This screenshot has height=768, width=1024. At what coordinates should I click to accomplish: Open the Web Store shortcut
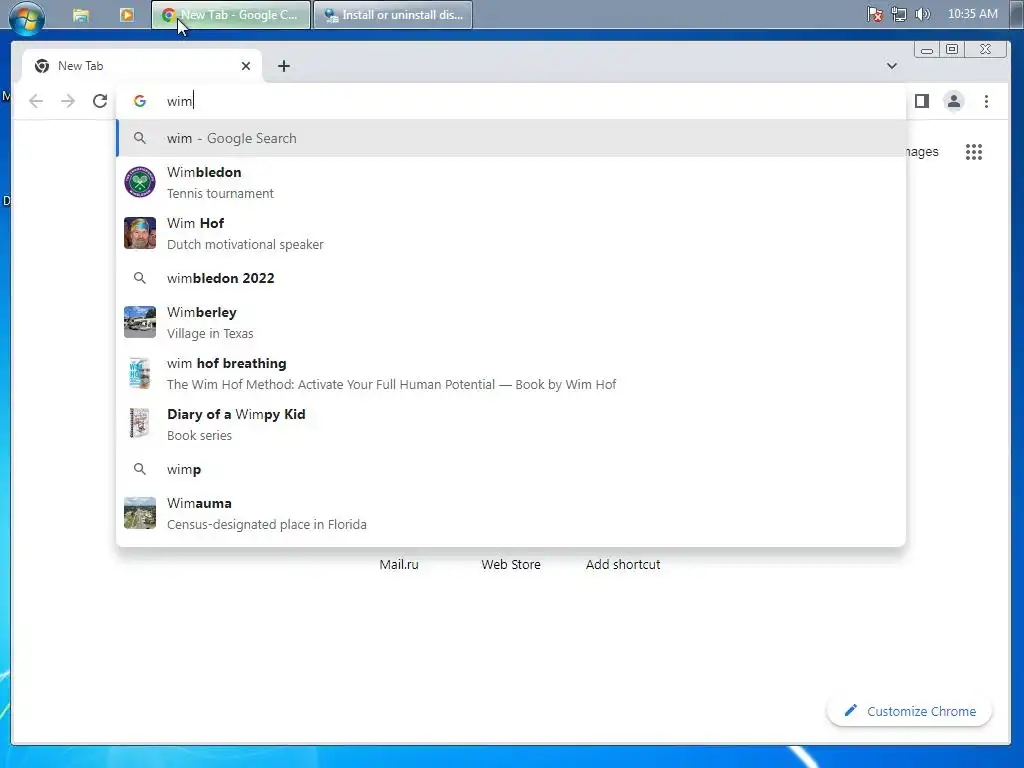(511, 564)
